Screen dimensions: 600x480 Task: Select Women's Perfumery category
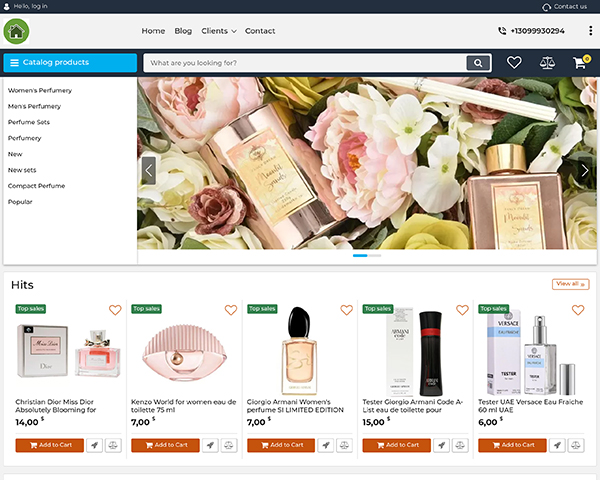click(40, 90)
